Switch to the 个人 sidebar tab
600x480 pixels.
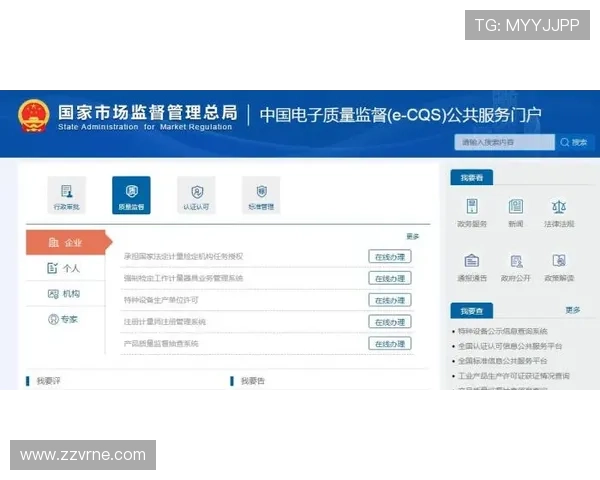point(66,268)
